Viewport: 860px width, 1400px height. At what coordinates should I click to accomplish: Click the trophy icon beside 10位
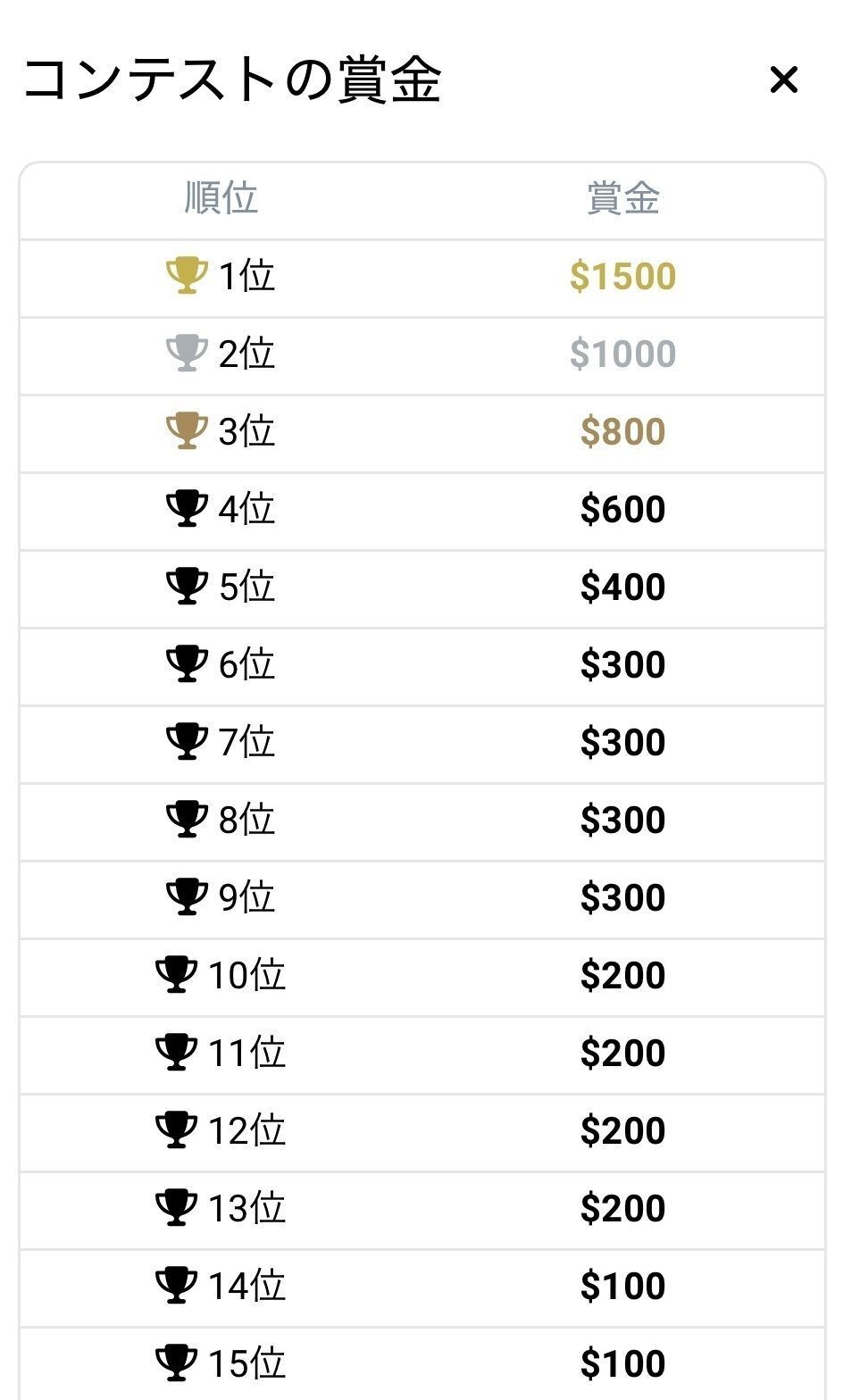tap(176, 975)
